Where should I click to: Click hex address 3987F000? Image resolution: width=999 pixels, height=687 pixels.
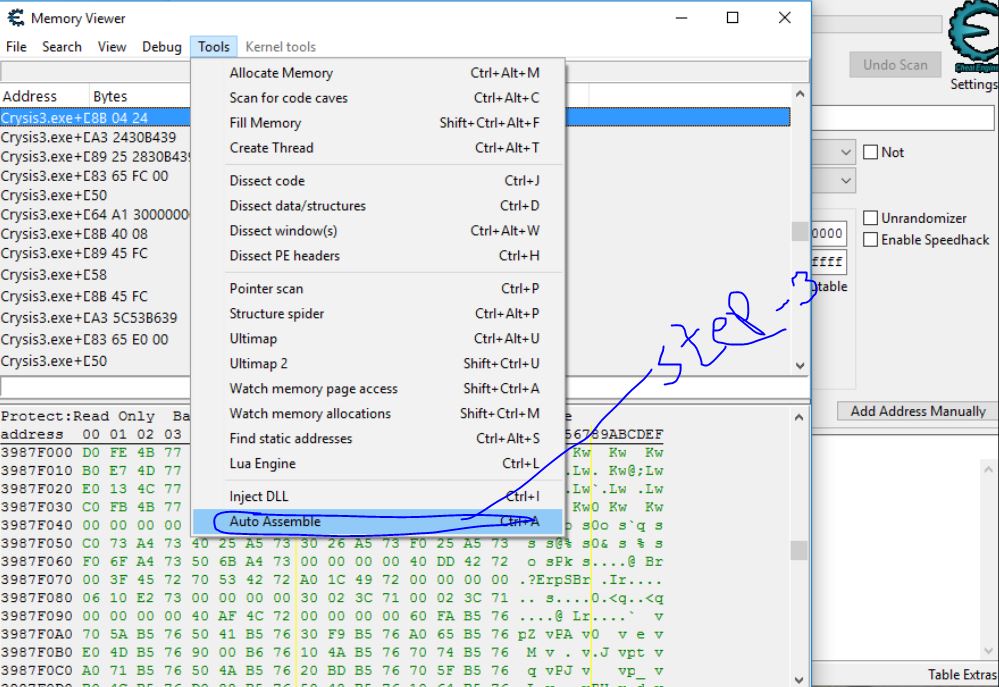(x=36, y=452)
